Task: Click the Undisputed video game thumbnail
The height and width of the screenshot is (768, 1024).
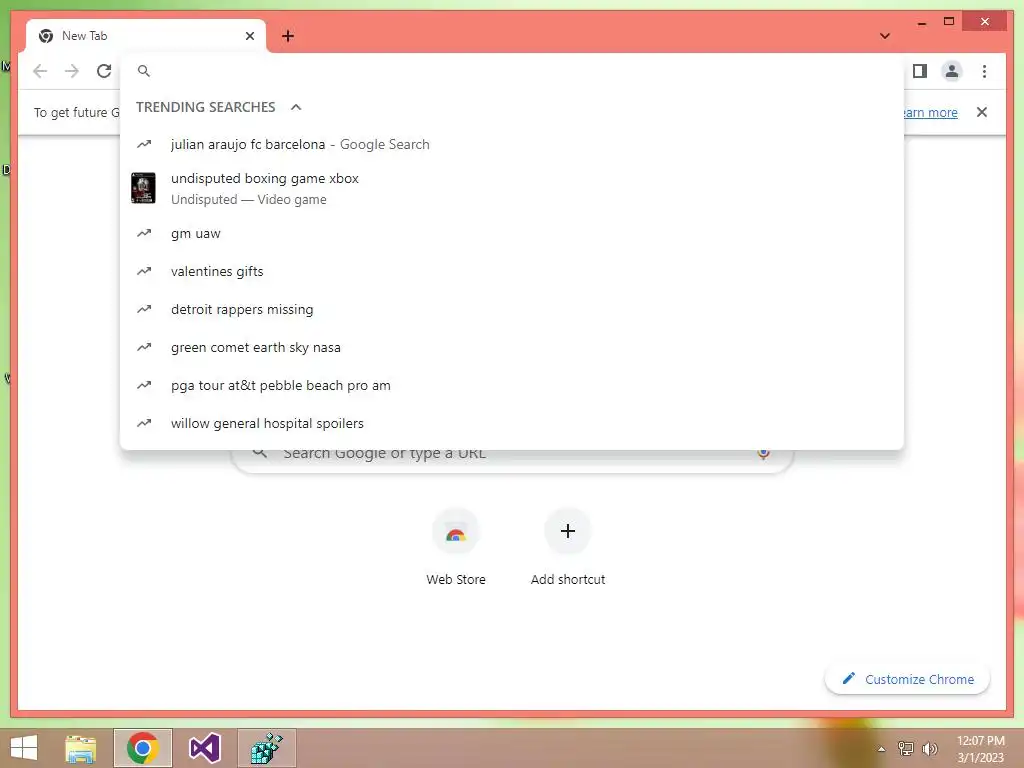Action: 143,188
